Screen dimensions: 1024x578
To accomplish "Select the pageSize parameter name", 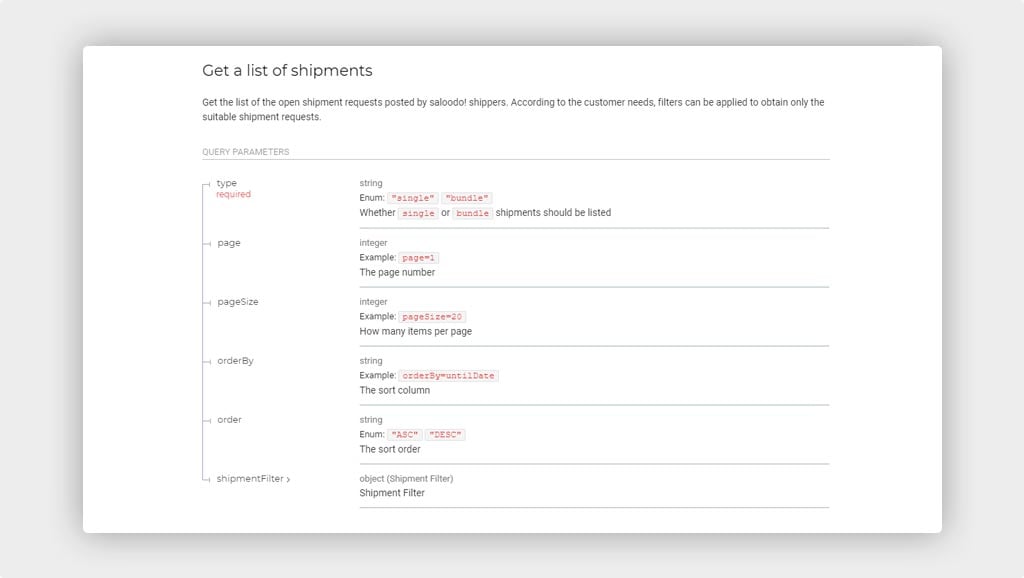I will click(x=238, y=302).
